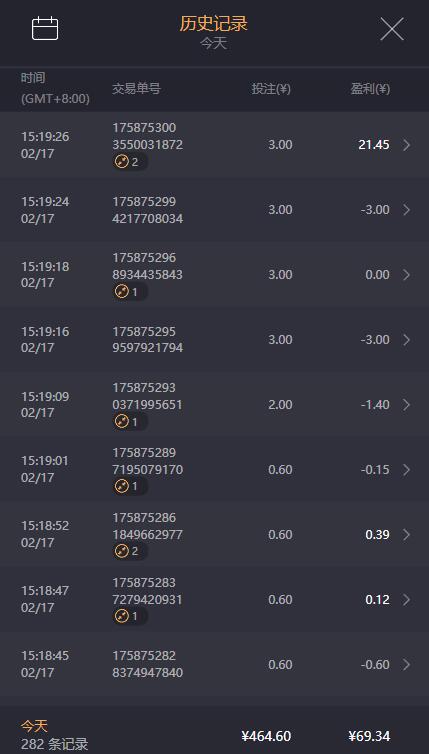Click the 盈利(¥) column header

pyautogui.click(x=370, y=89)
